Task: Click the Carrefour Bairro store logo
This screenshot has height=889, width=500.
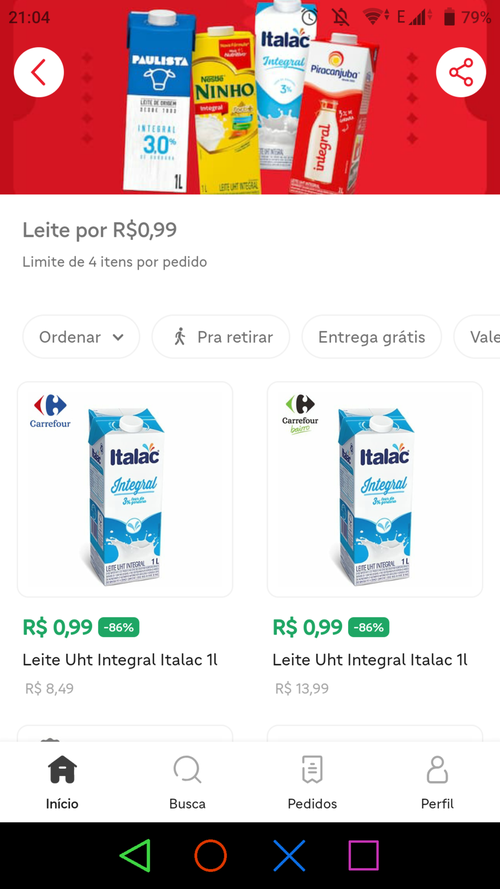Action: click(300, 414)
